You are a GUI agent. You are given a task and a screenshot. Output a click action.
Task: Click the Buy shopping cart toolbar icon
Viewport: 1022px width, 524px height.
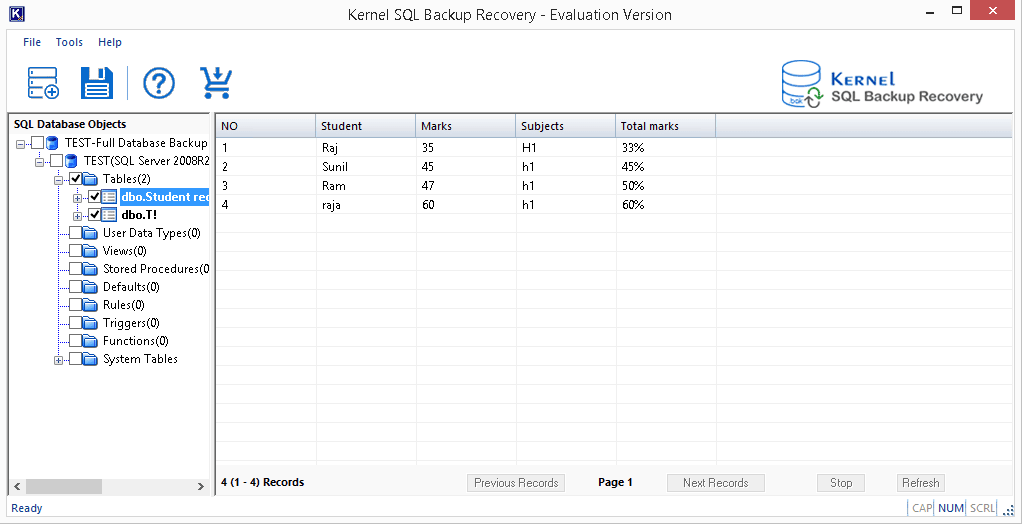click(216, 83)
